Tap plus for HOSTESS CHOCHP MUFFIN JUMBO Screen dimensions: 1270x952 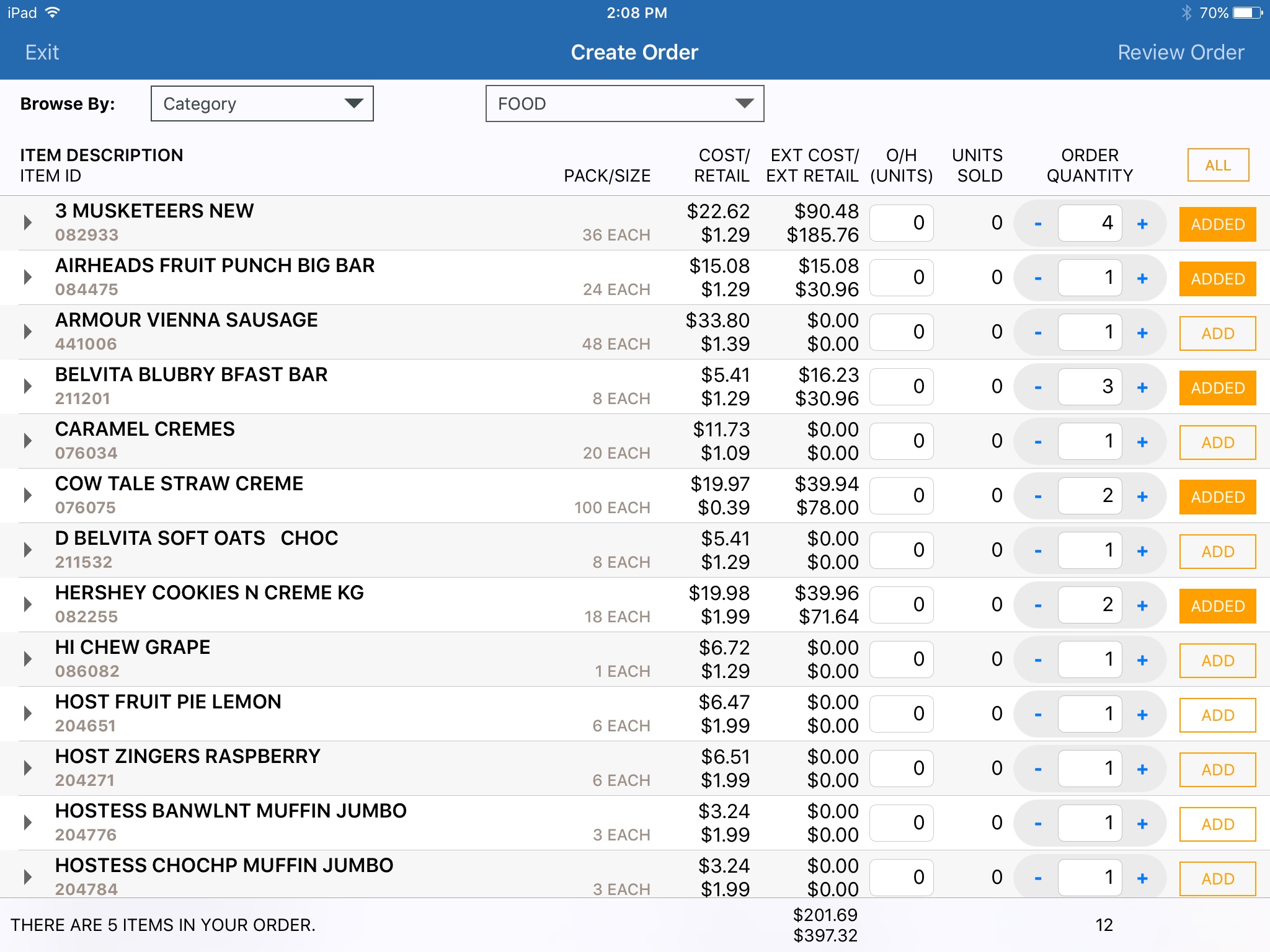1142,878
